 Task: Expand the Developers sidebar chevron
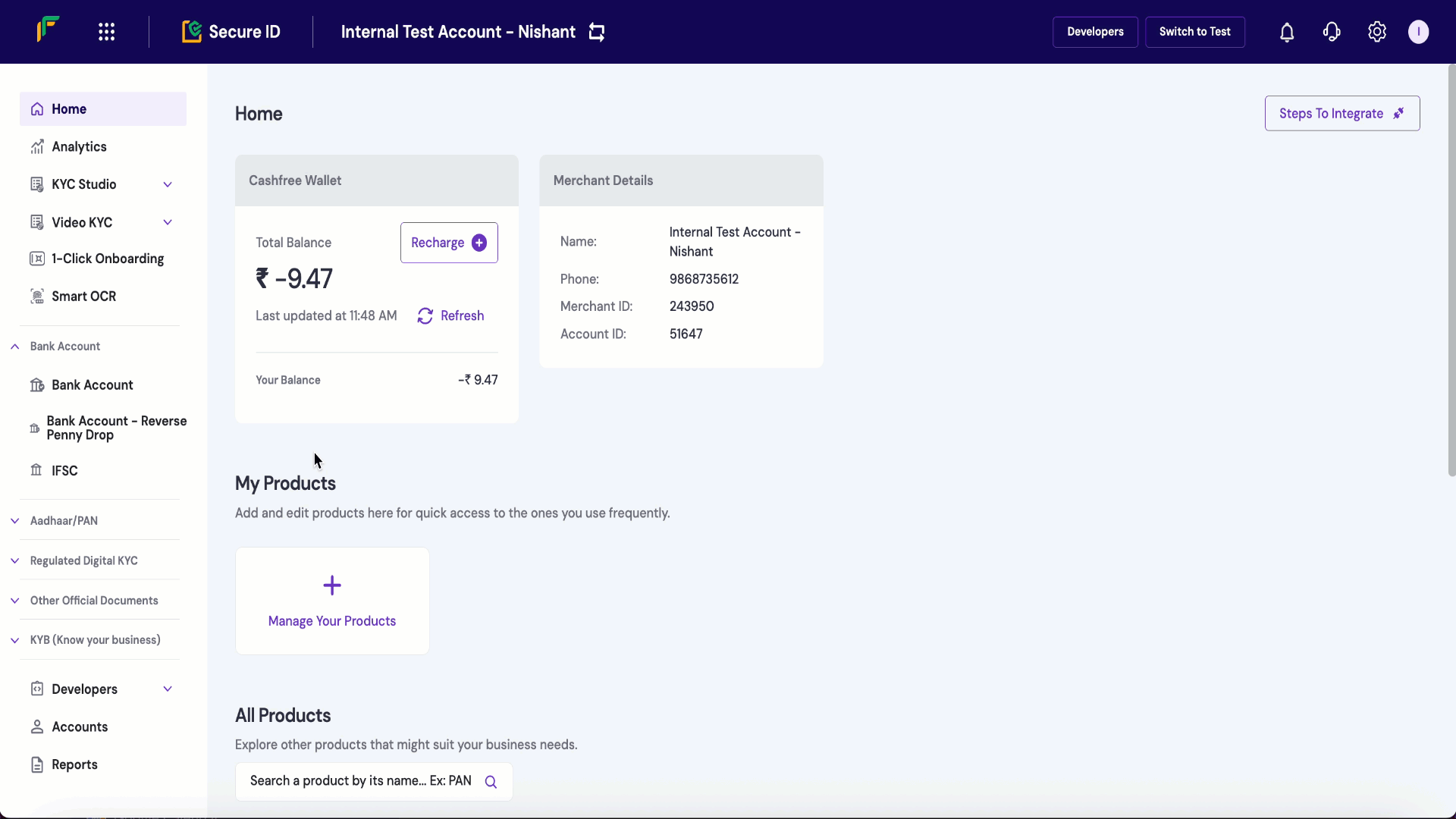coord(168,689)
